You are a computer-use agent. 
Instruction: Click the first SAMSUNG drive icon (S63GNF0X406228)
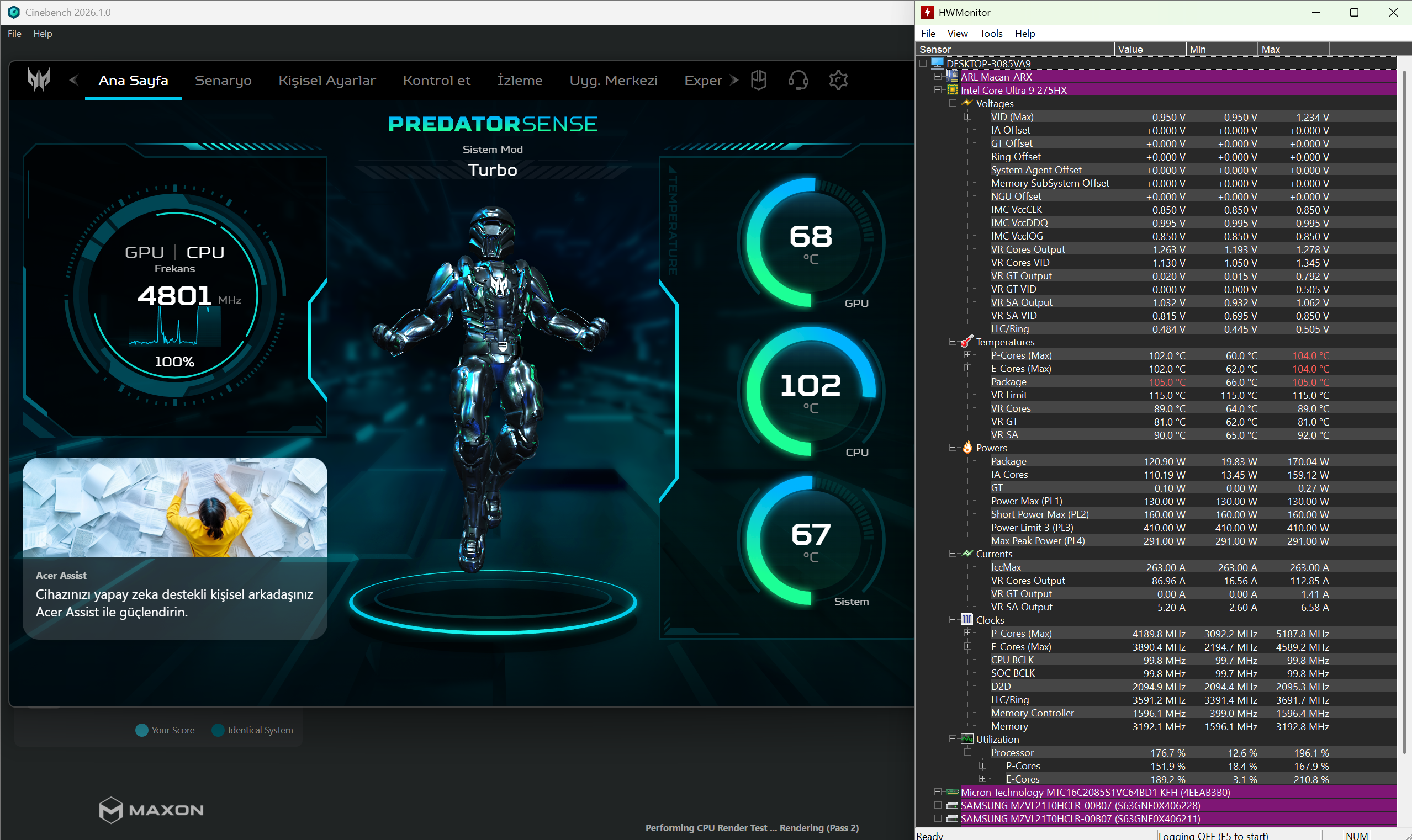[953, 805]
